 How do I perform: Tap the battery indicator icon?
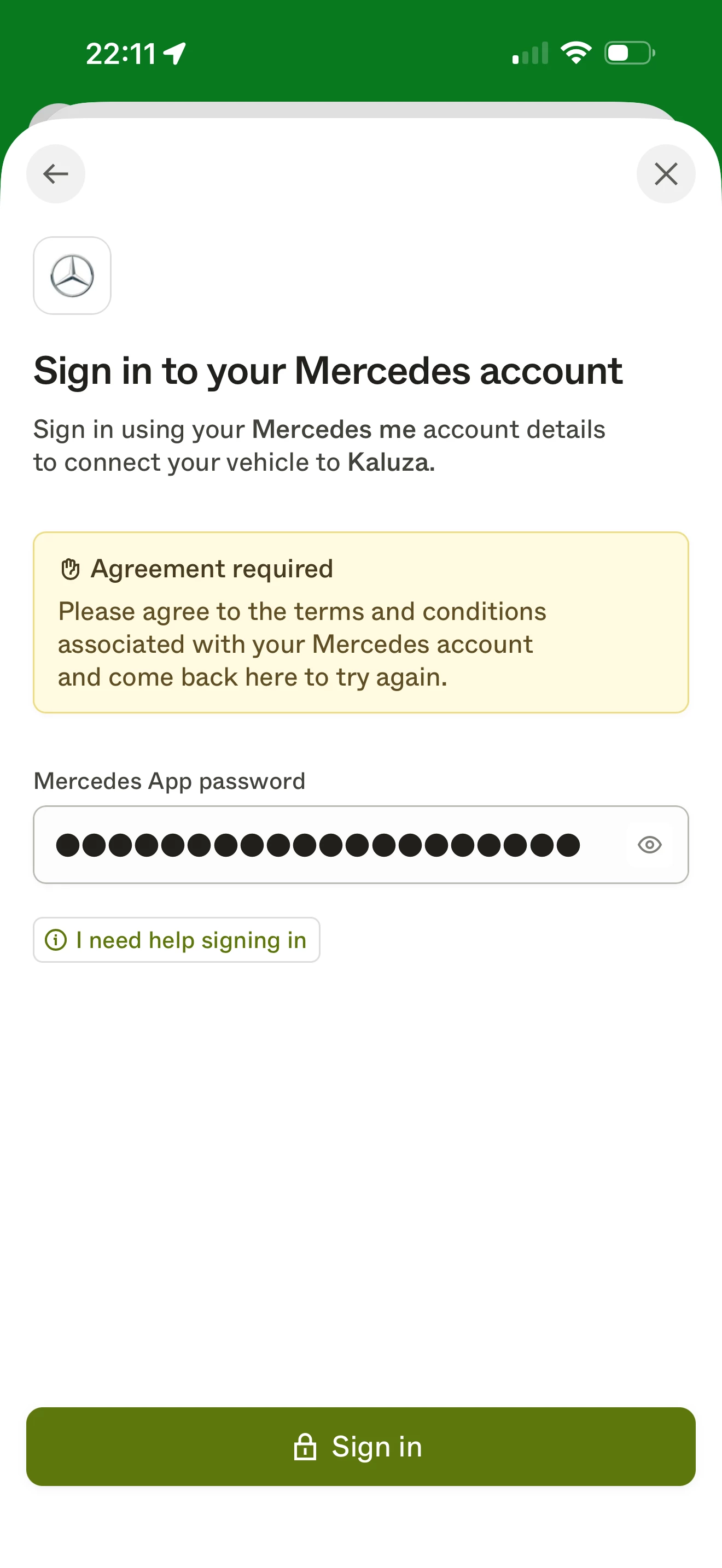[630, 53]
